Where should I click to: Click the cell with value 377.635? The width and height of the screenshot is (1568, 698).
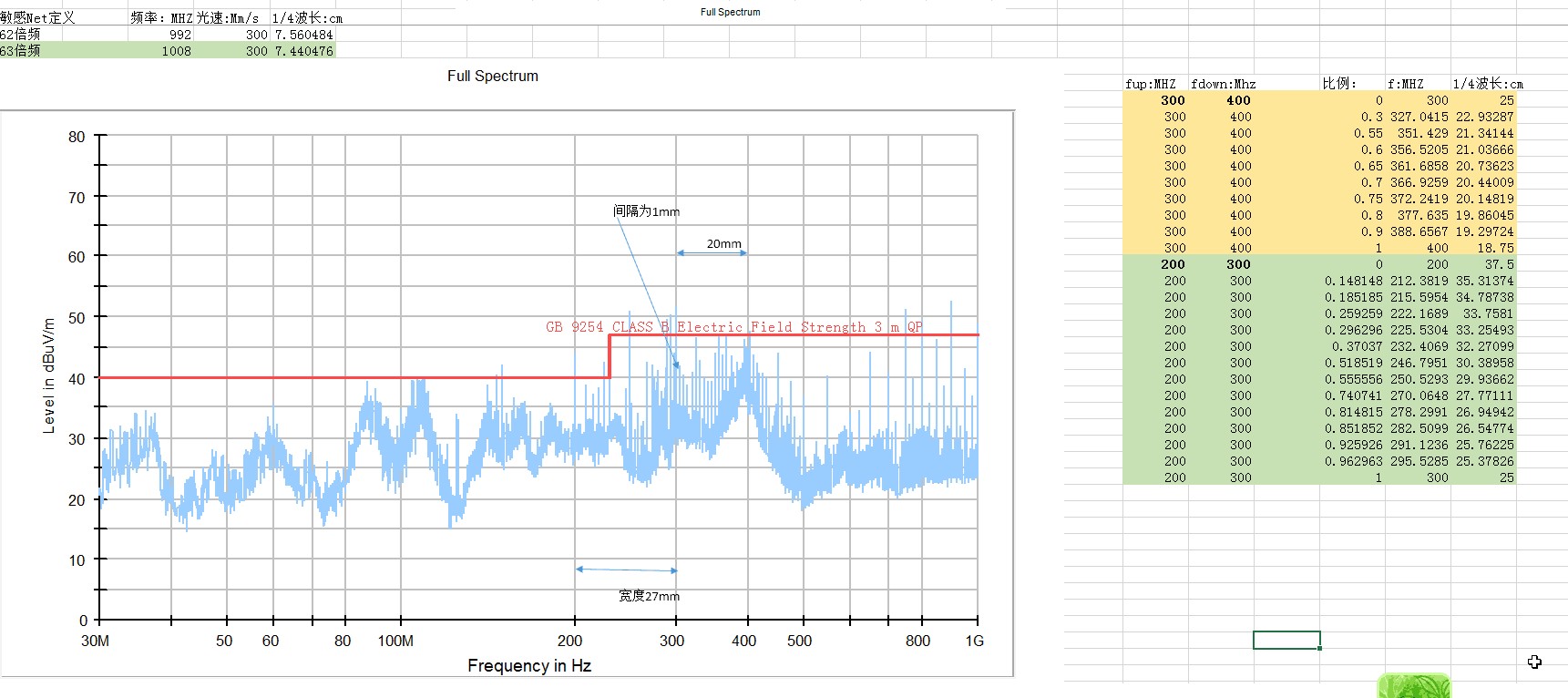(1422, 215)
